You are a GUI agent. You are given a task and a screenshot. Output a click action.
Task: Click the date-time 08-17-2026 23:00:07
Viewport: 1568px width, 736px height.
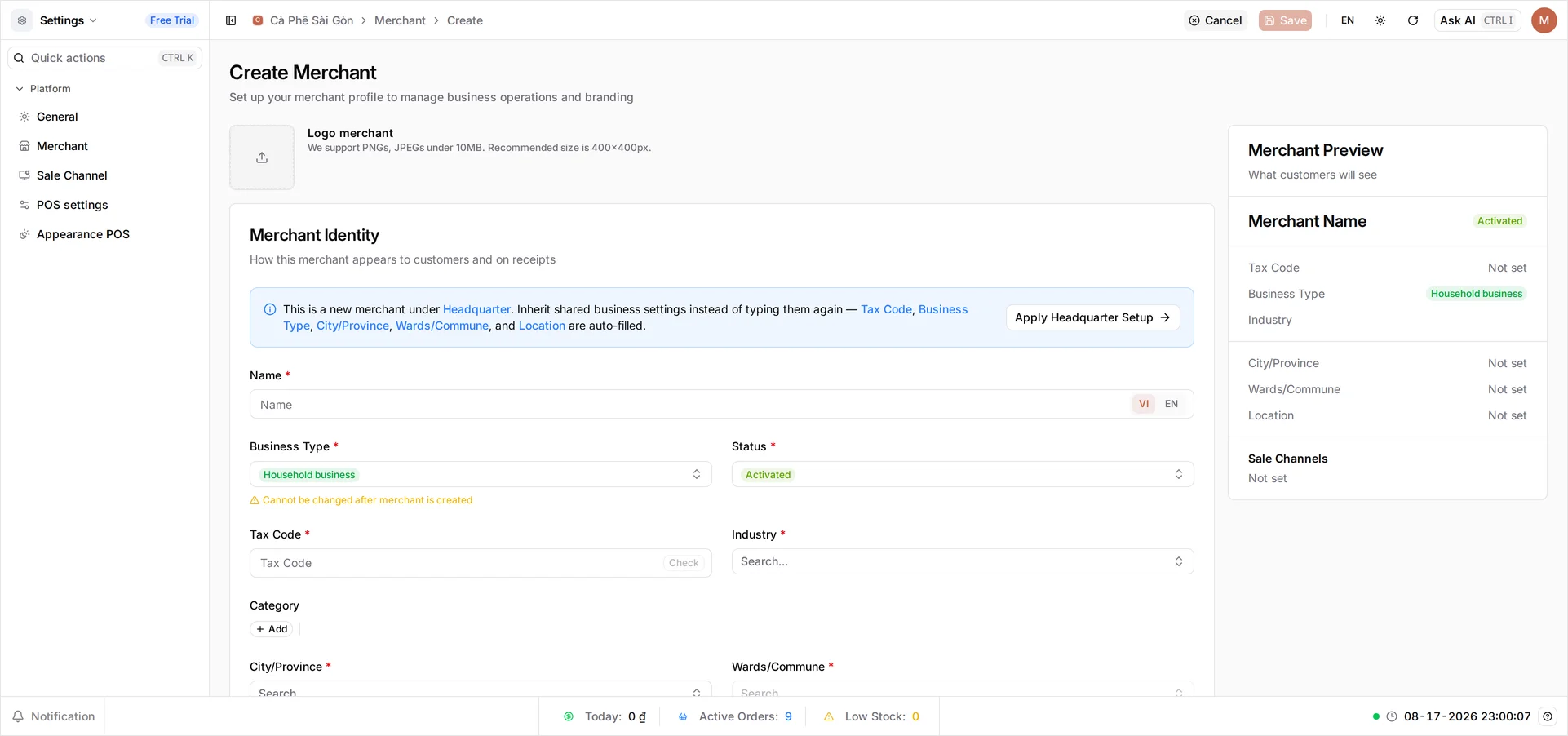pyautogui.click(x=1467, y=716)
